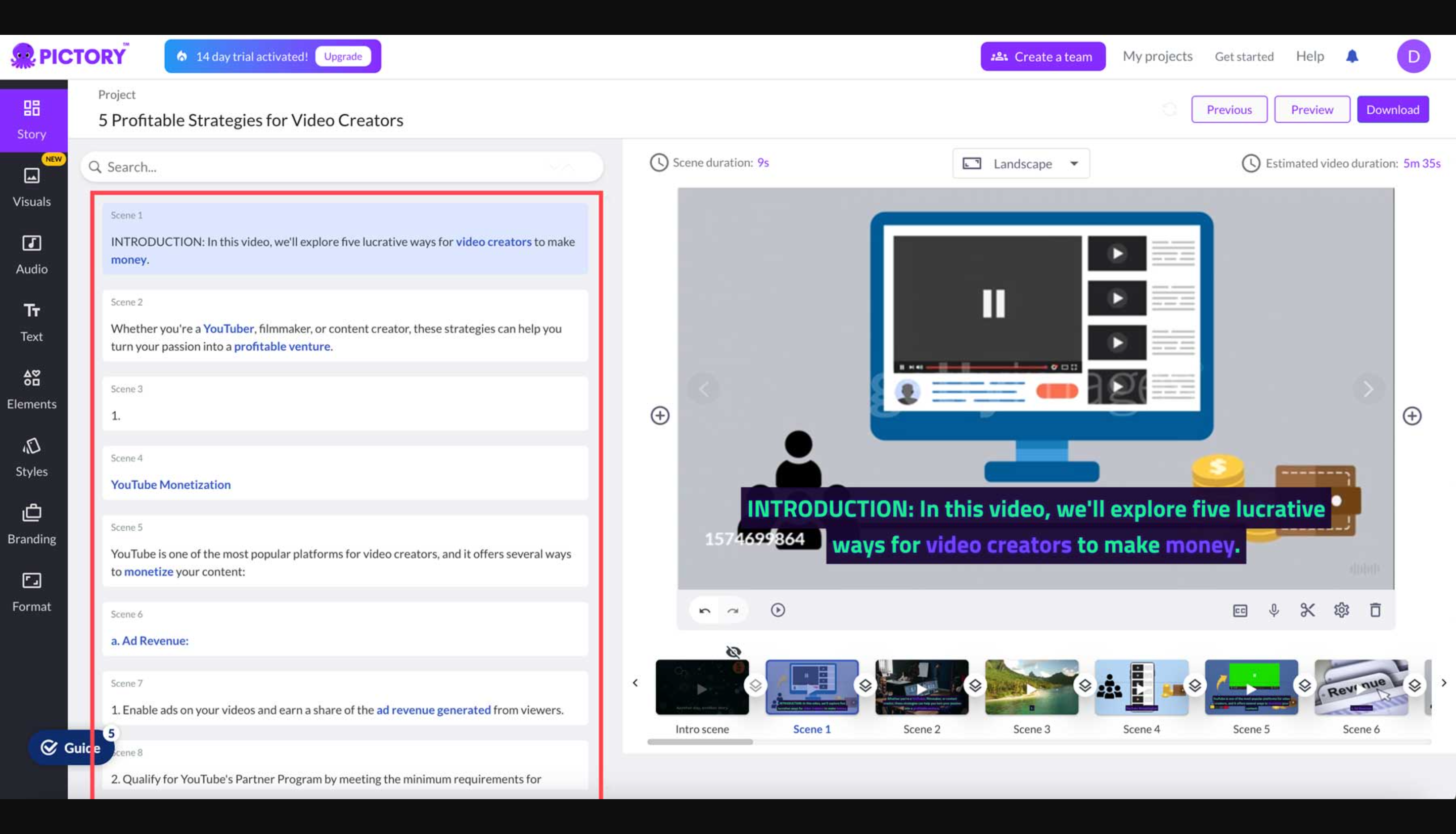Select the Scene 2 thumbnail in the timeline
The height and width of the screenshot is (834, 1456).
pos(922,687)
